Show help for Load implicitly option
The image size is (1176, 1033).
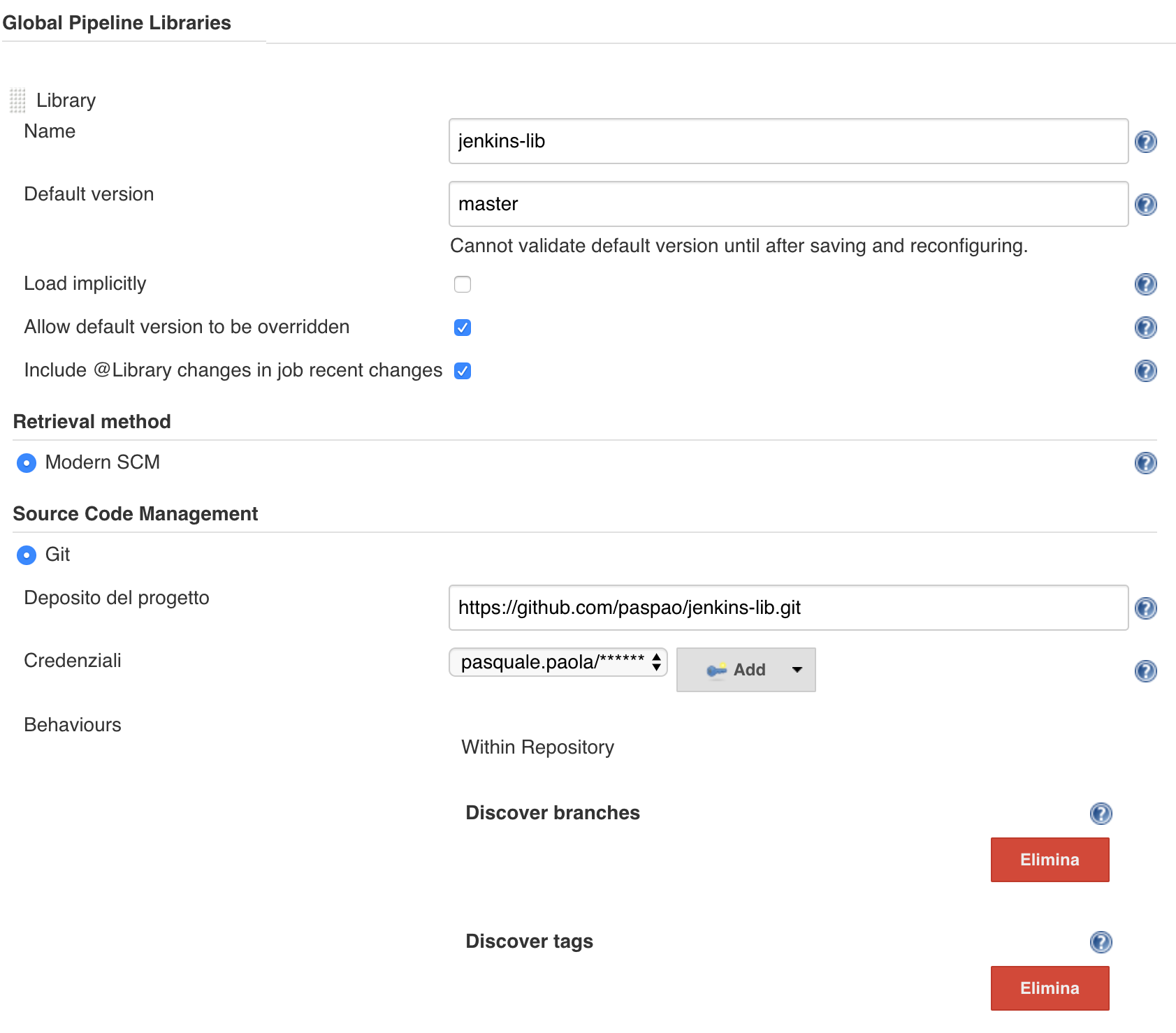pyautogui.click(x=1145, y=284)
